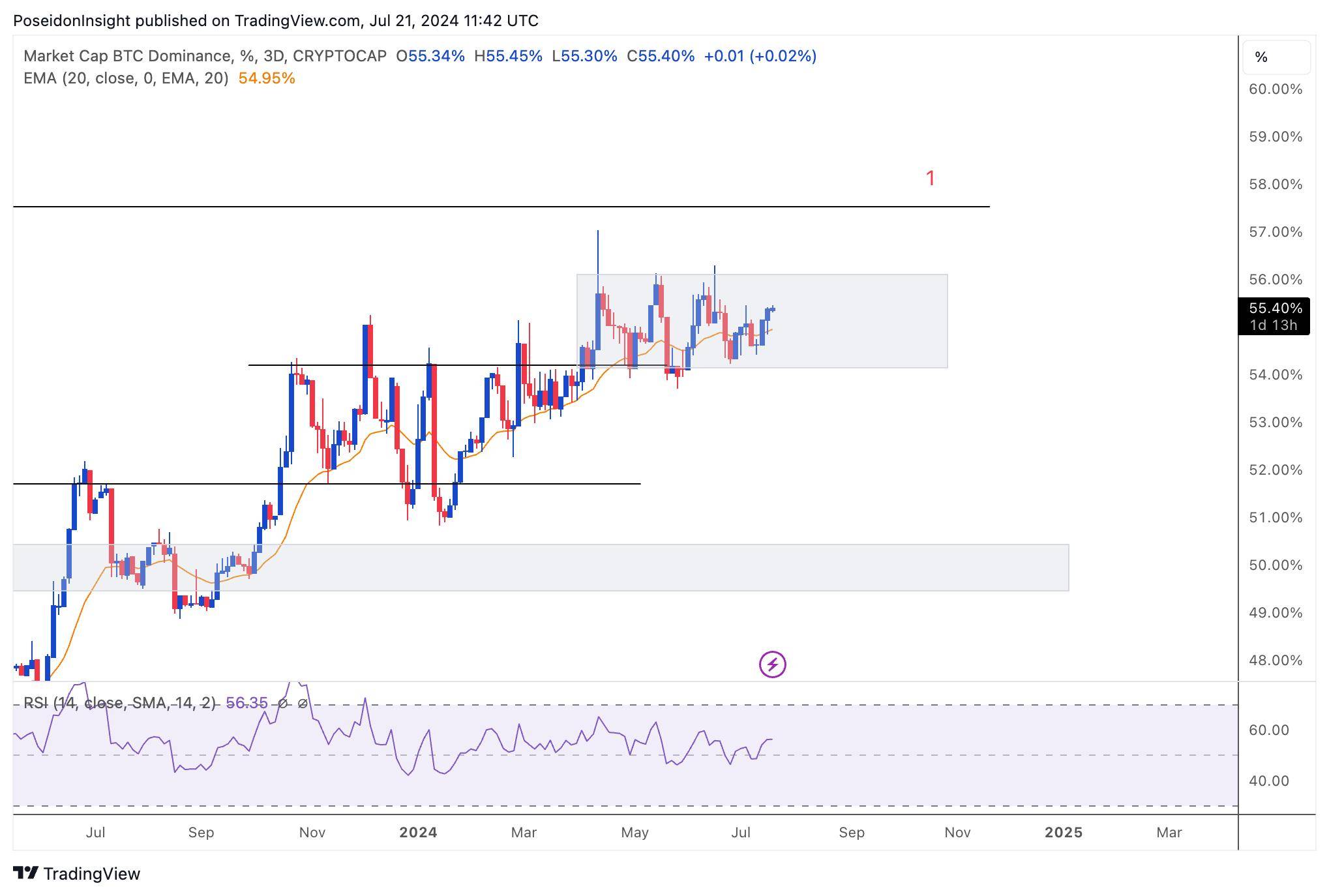Click the purple lightning bolt event icon
1329x896 pixels.
pos(772,665)
